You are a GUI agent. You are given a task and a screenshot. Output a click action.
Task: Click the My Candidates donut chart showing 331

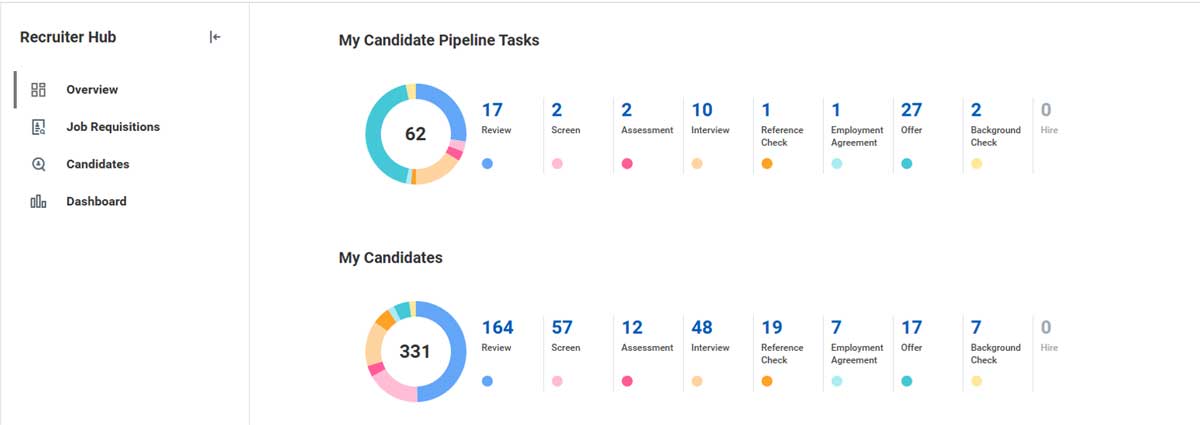point(416,351)
